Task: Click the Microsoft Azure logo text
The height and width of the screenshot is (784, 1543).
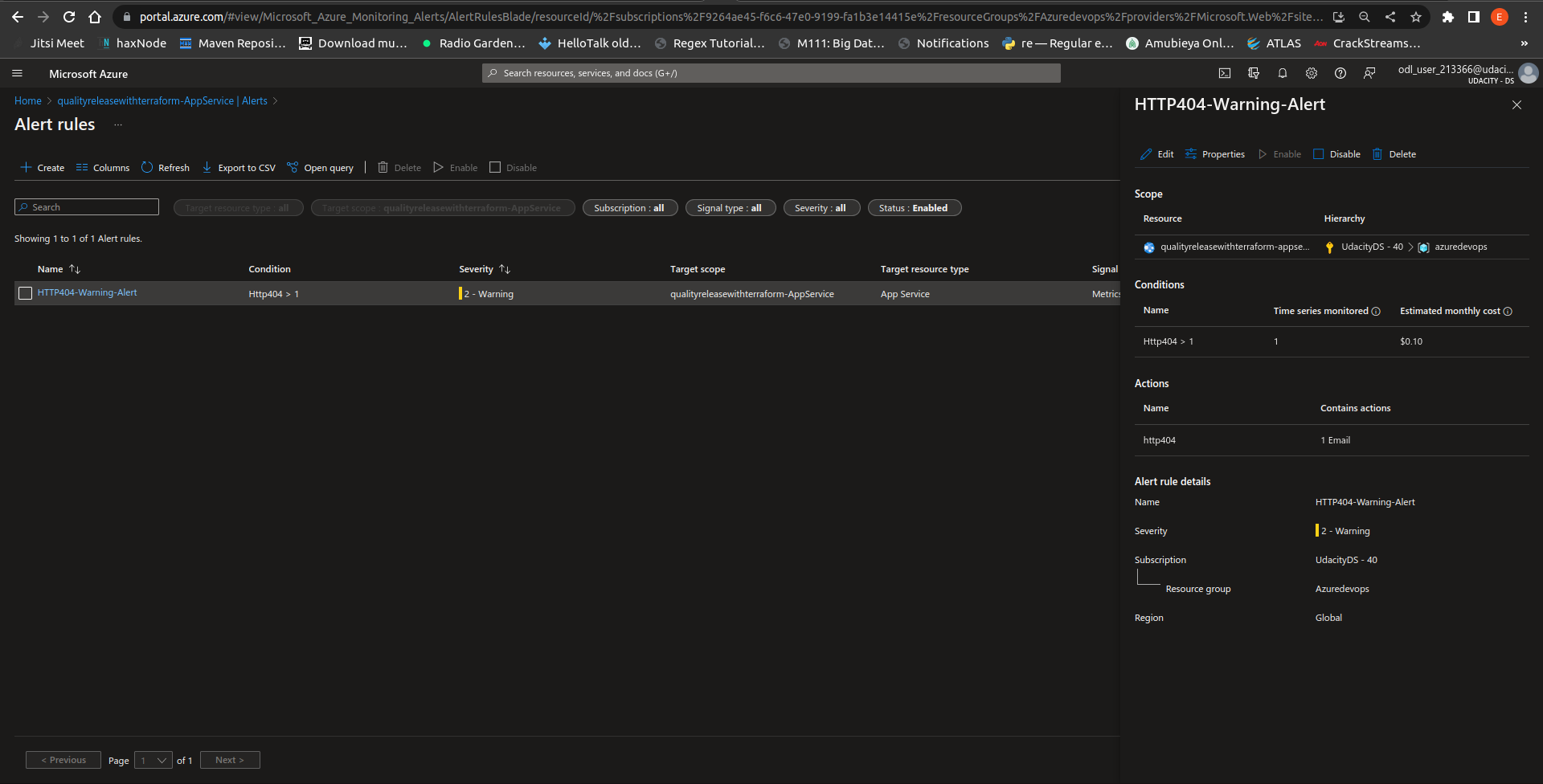Action: click(x=88, y=74)
